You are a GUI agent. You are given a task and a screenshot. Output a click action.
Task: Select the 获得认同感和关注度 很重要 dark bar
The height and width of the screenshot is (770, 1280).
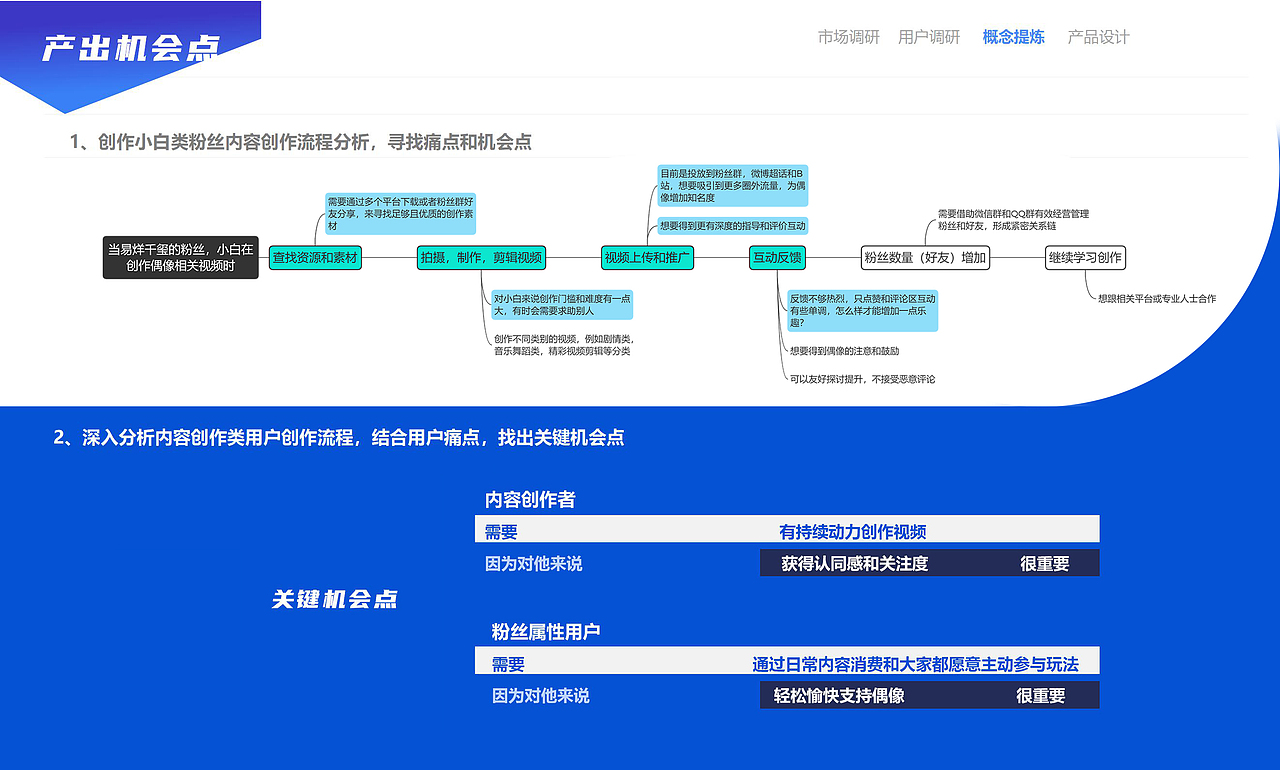pyautogui.click(x=929, y=563)
